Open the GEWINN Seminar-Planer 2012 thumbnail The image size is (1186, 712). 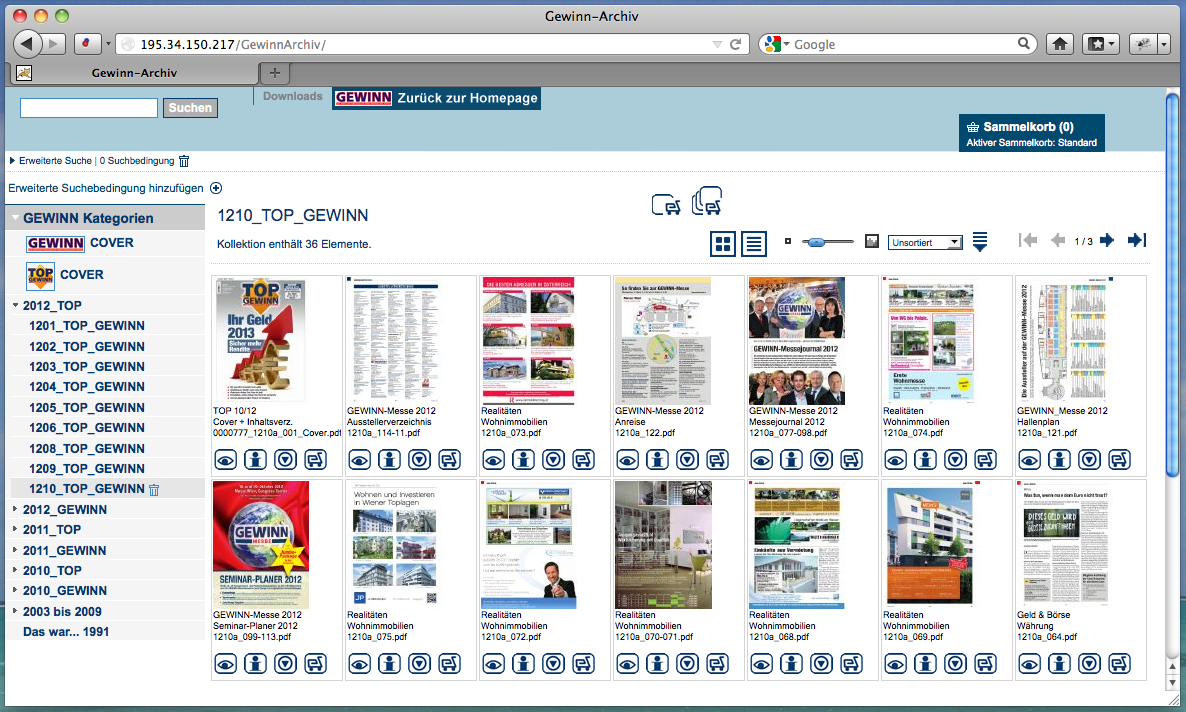261,545
